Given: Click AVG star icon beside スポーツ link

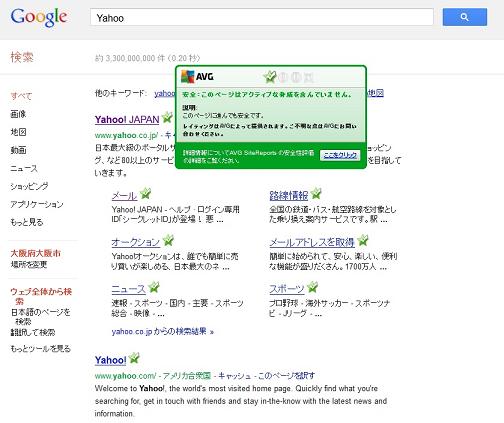Looking at the screenshot, I should pyautogui.click(x=312, y=287).
